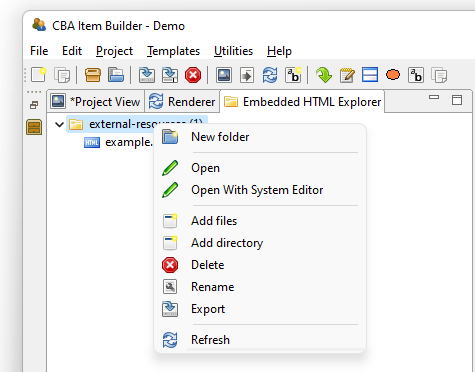
Task: Click the notepad with pencil toolbar icon
Action: tap(347, 75)
